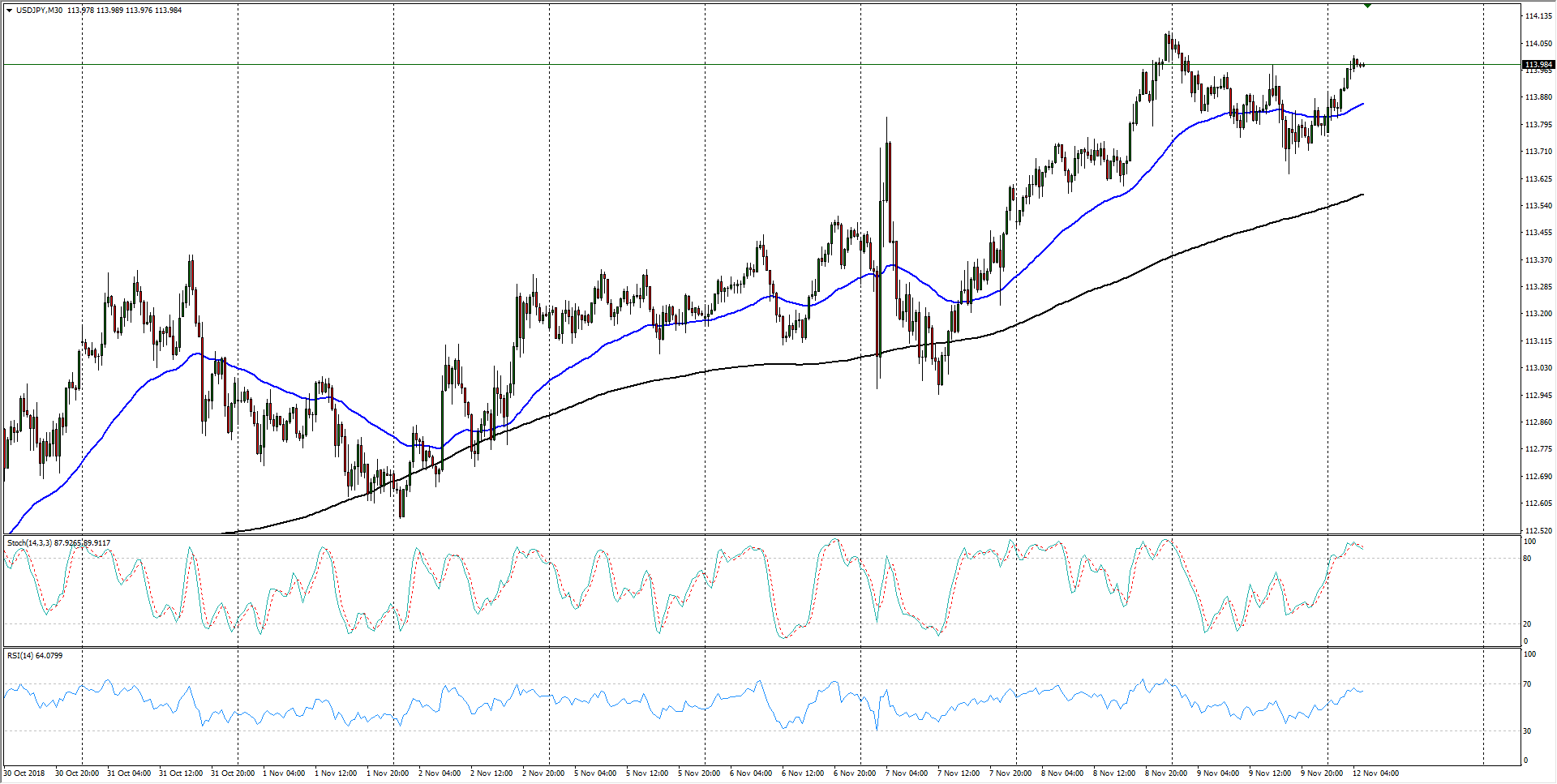
Task: Click the 114.135 price scale label
Action: 1538,16
